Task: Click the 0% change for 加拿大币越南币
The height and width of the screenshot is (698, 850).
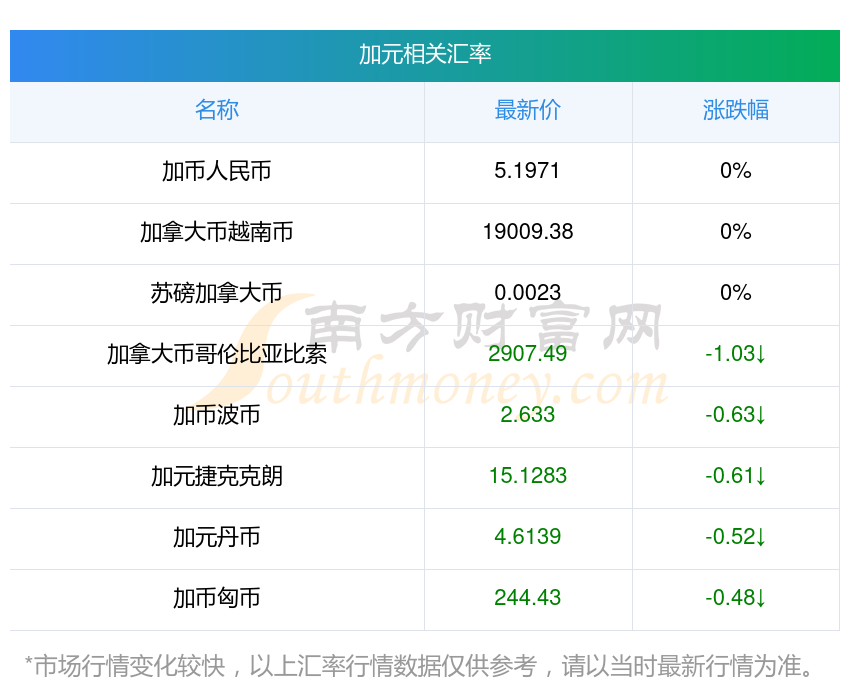Action: coord(736,232)
